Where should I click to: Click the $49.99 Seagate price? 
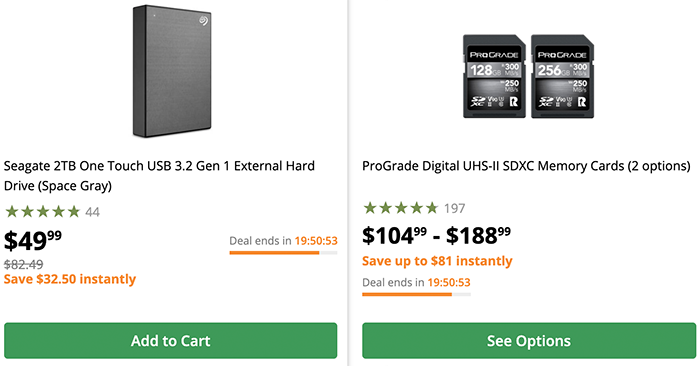[33, 240]
